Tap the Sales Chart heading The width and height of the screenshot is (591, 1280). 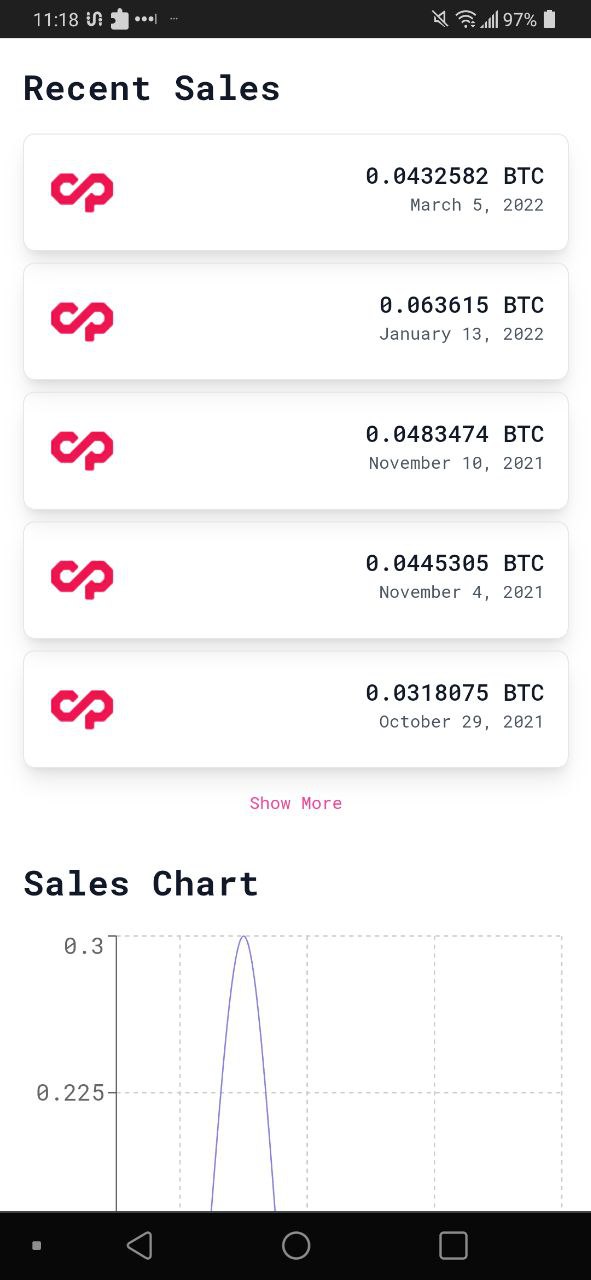coord(141,884)
